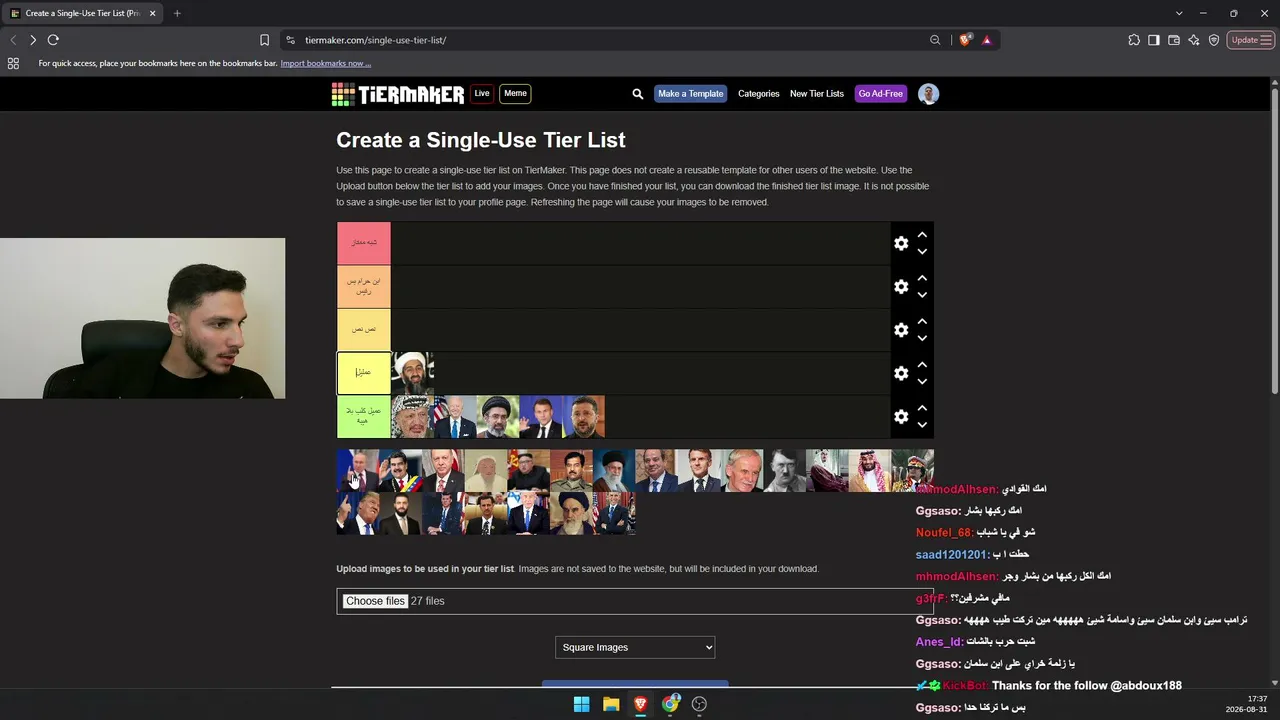Expand the tab search chevron
This screenshot has height=720, width=1280.
[x=1179, y=13]
